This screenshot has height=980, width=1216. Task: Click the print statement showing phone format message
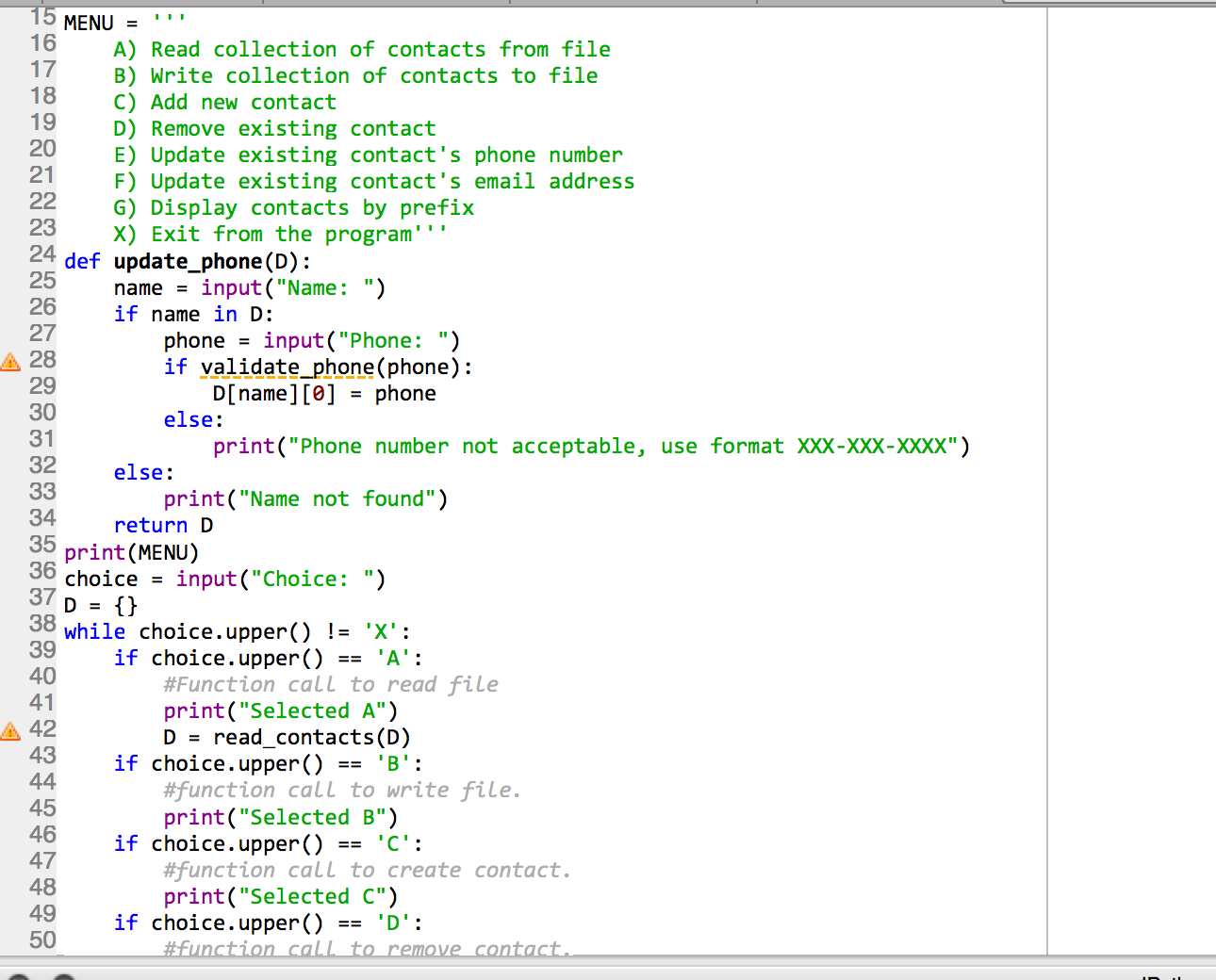[584, 446]
